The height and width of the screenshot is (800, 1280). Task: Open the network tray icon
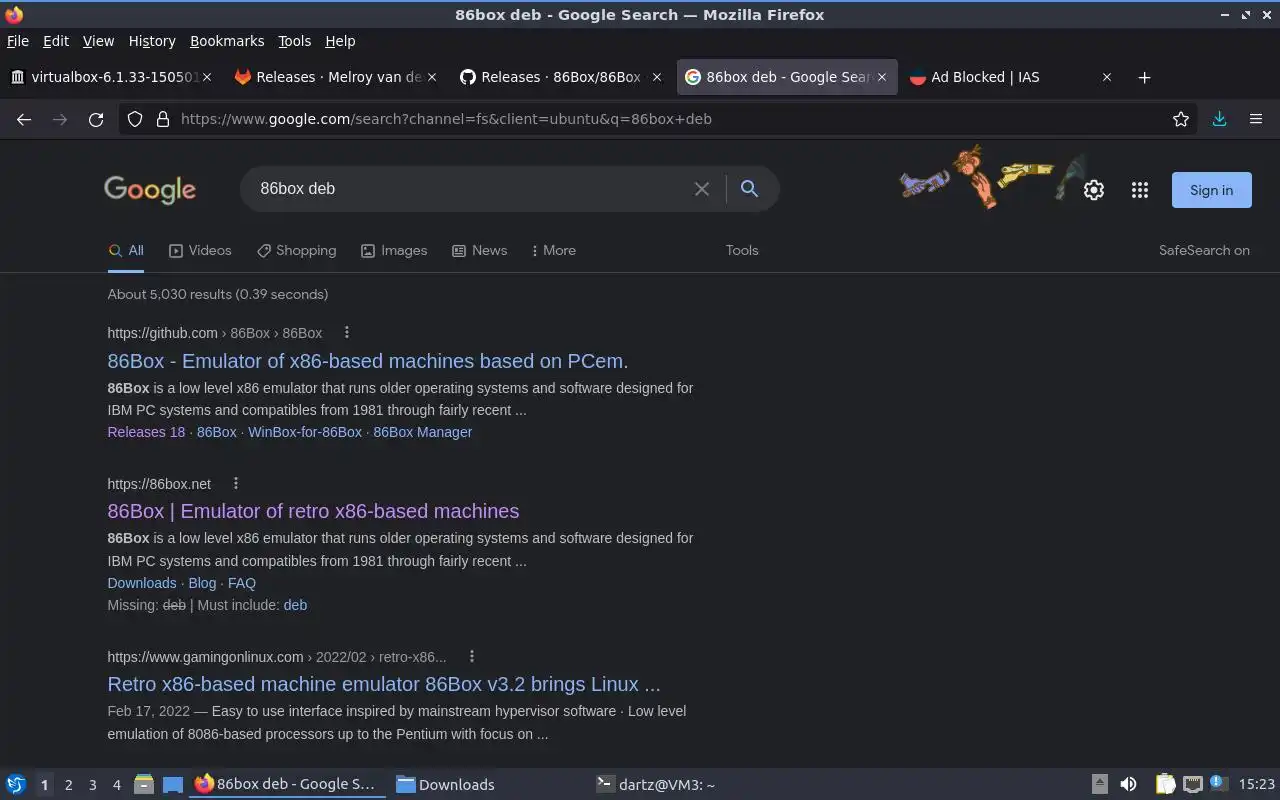pyautogui.click(x=1192, y=785)
